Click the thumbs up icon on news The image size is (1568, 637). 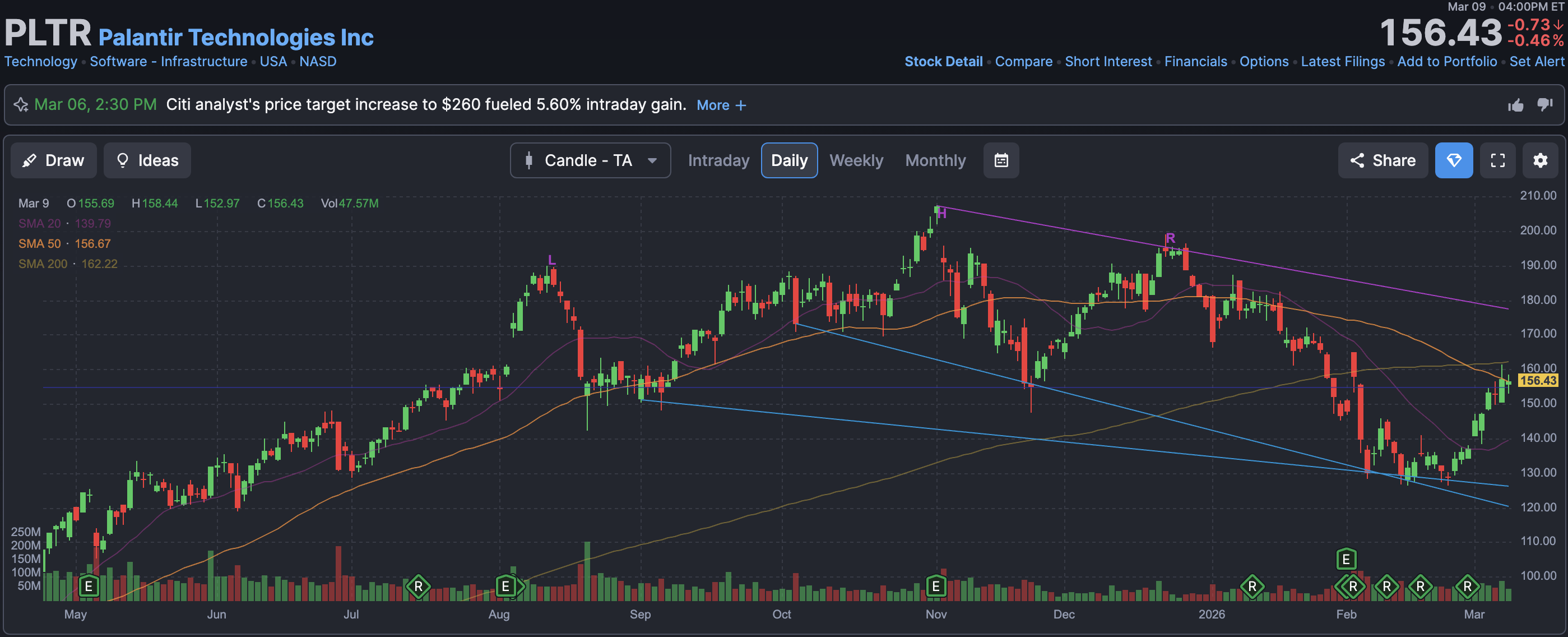point(1515,105)
